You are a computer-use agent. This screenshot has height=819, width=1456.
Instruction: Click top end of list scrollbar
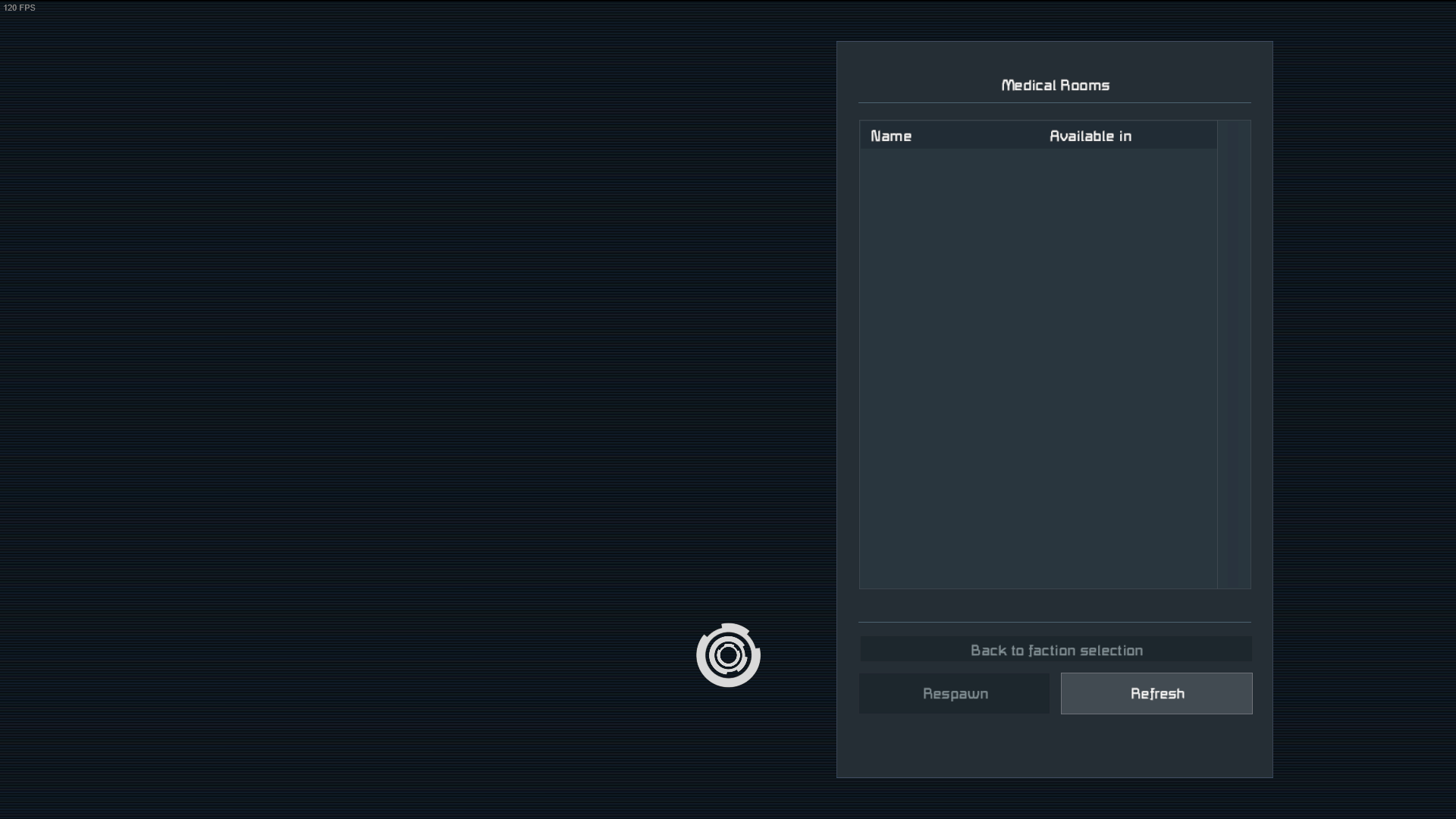tap(1234, 155)
